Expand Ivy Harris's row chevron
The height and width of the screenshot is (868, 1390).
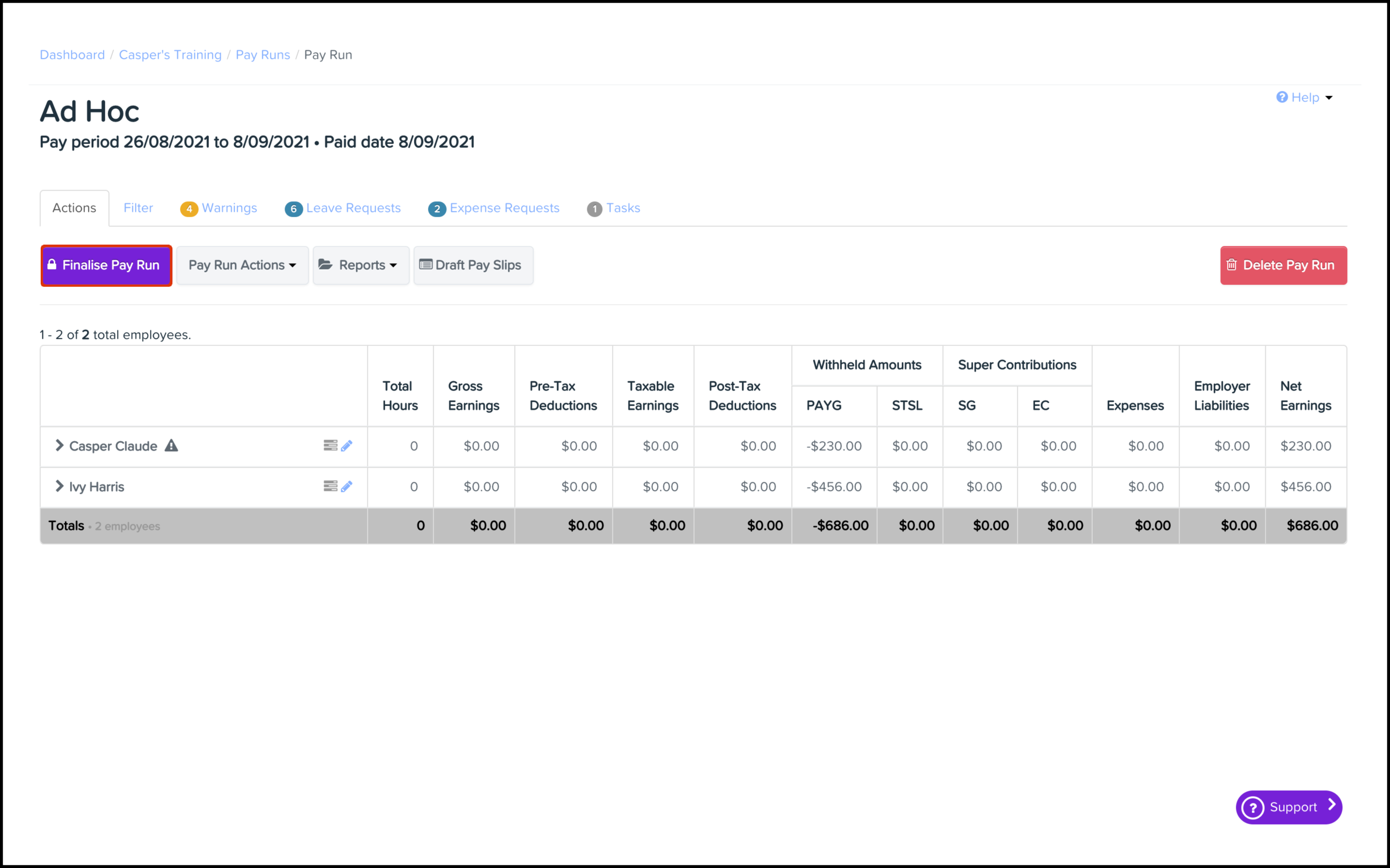click(x=59, y=486)
